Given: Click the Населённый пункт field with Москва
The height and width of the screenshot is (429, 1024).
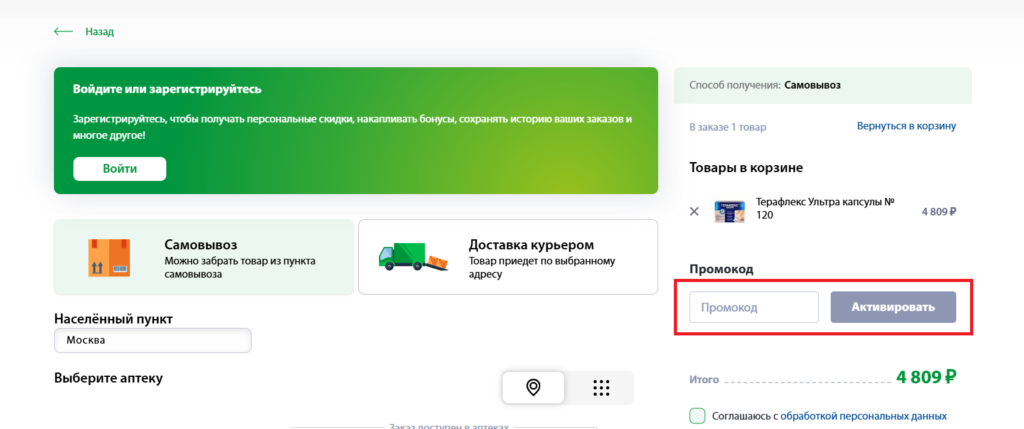Looking at the screenshot, I should tap(153, 340).
